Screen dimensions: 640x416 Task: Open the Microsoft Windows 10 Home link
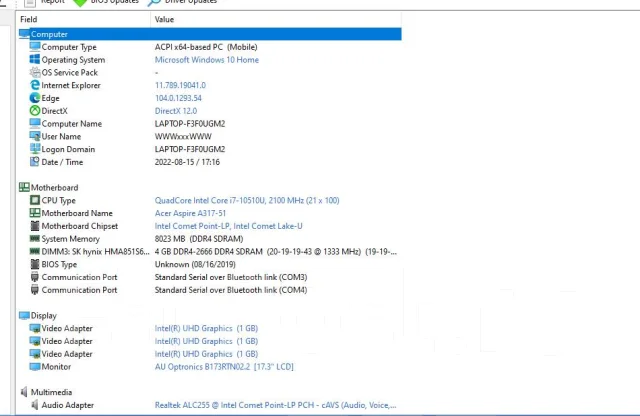pyautogui.click(x=207, y=60)
